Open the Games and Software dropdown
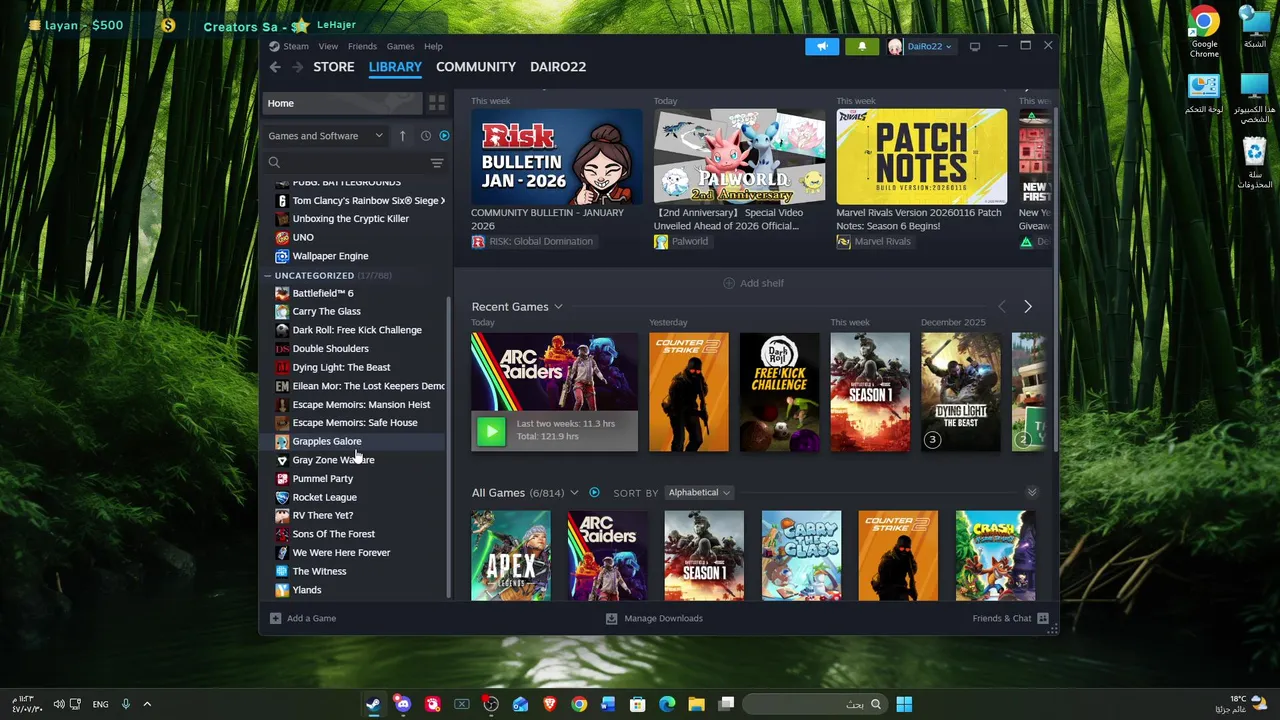Screen dimensions: 1280x720 point(326,136)
